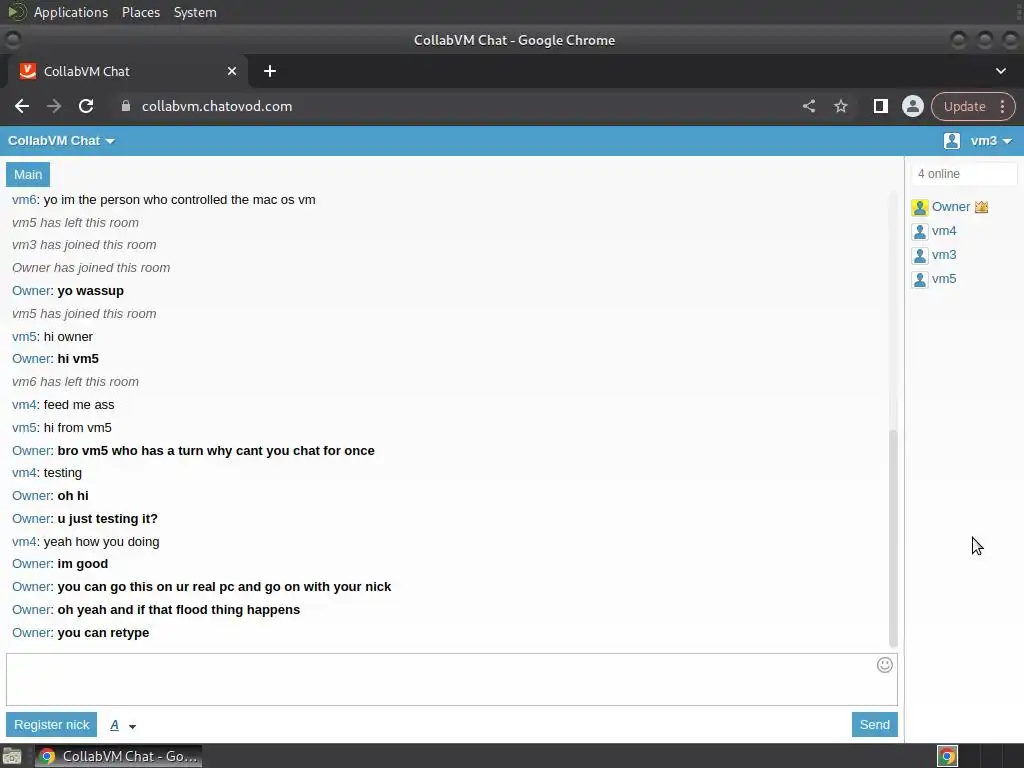Image resolution: width=1024 pixels, height=768 pixels.
Task: Click message 'u just testing it?'
Action: pyautogui.click(x=108, y=519)
